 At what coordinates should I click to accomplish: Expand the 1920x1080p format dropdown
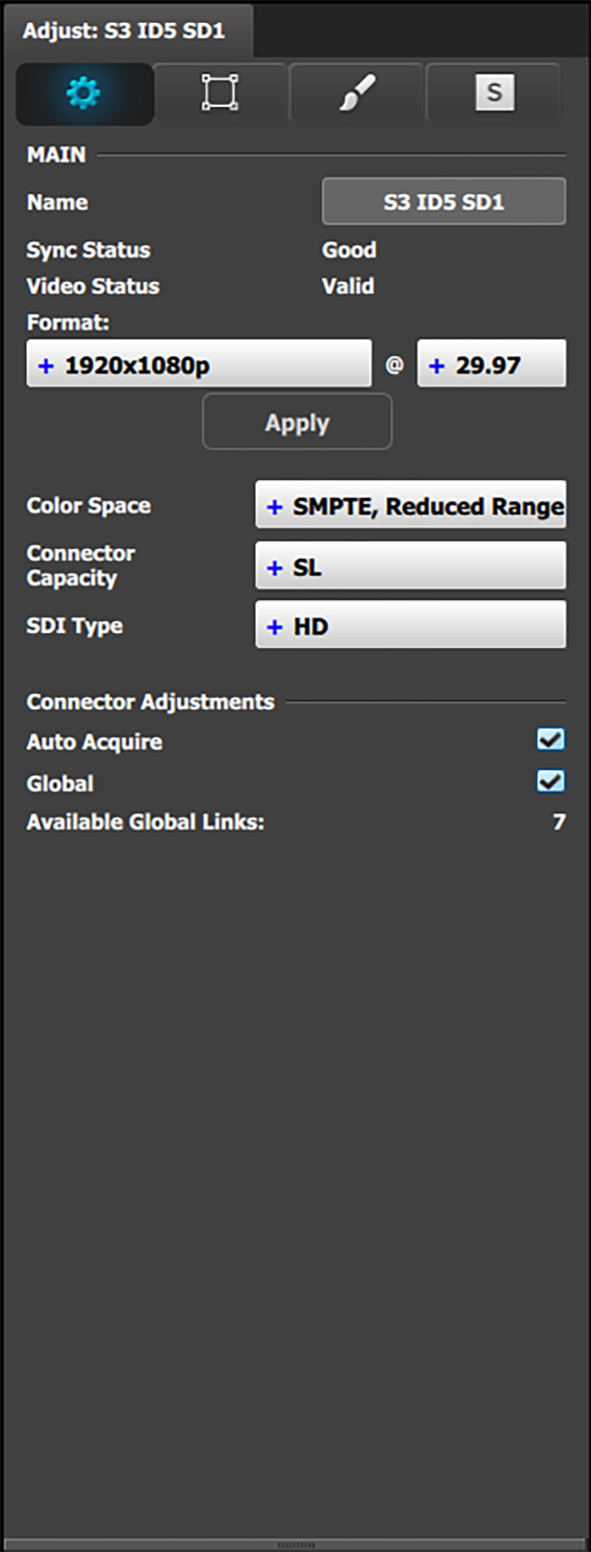pos(199,364)
